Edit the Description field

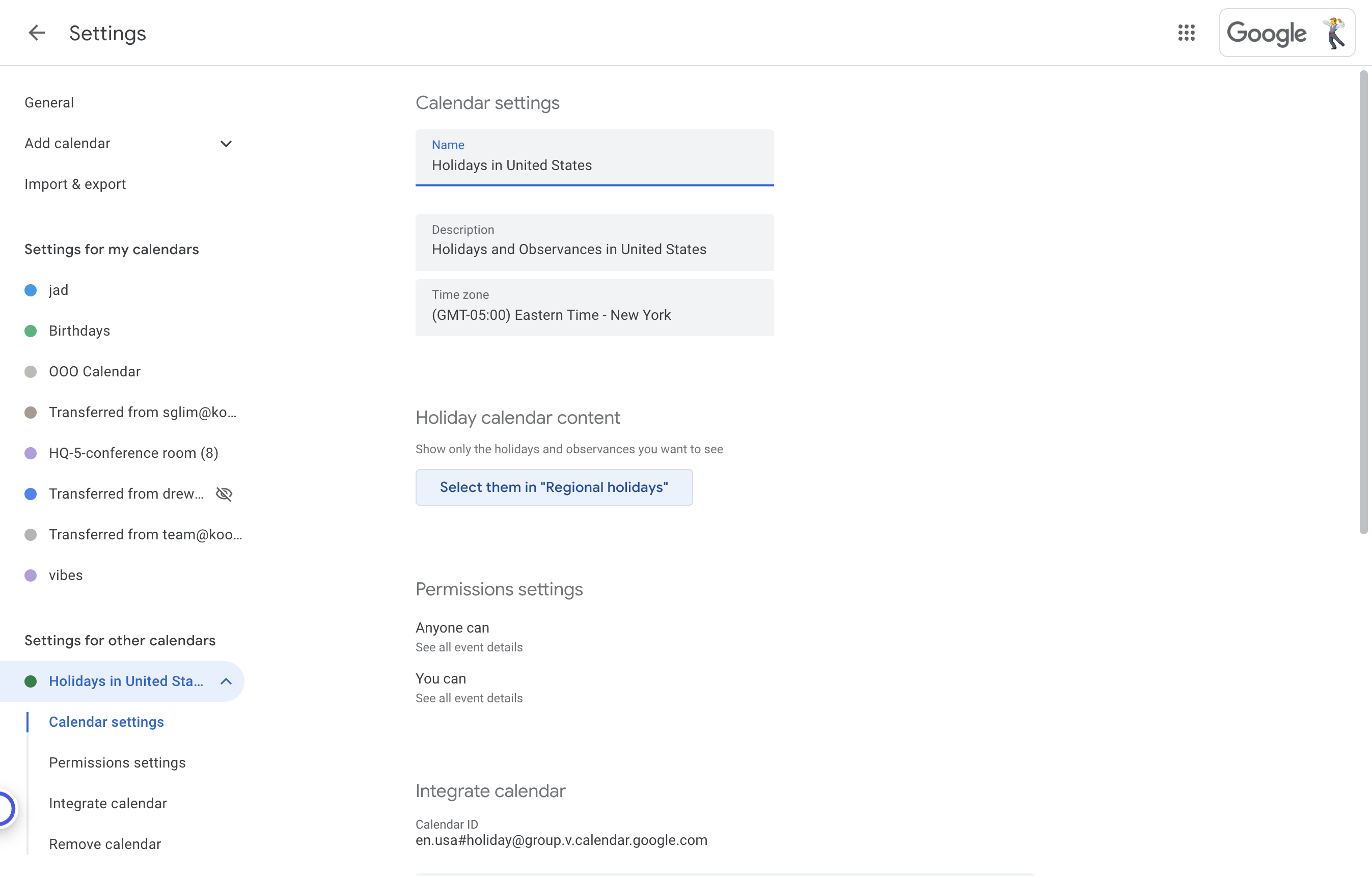(x=594, y=242)
